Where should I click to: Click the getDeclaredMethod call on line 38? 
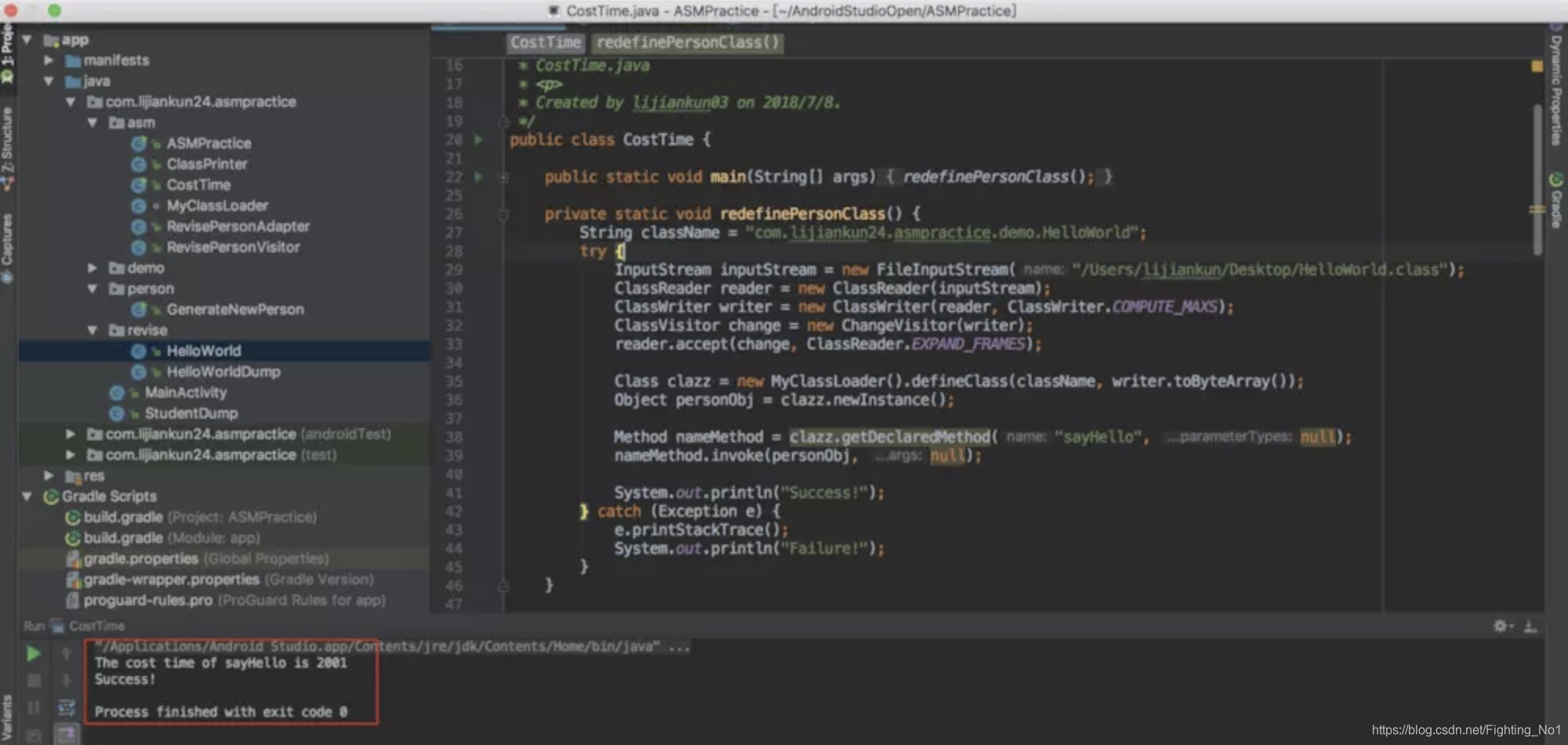pyautogui.click(x=890, y=437)
